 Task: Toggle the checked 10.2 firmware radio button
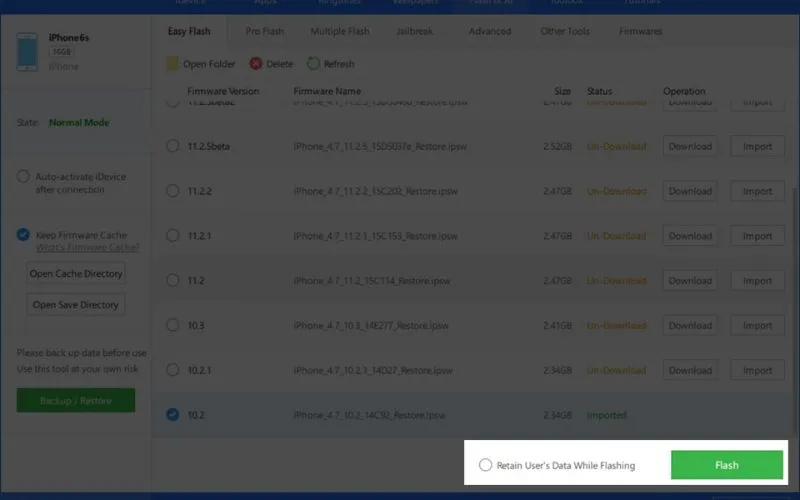pyautogui.click(x=172, y=415)
